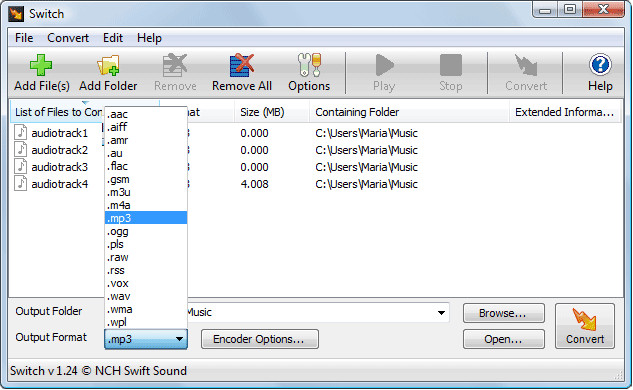
Task: Click the Add File(s) green plus icon
Action: coord(41,65)
